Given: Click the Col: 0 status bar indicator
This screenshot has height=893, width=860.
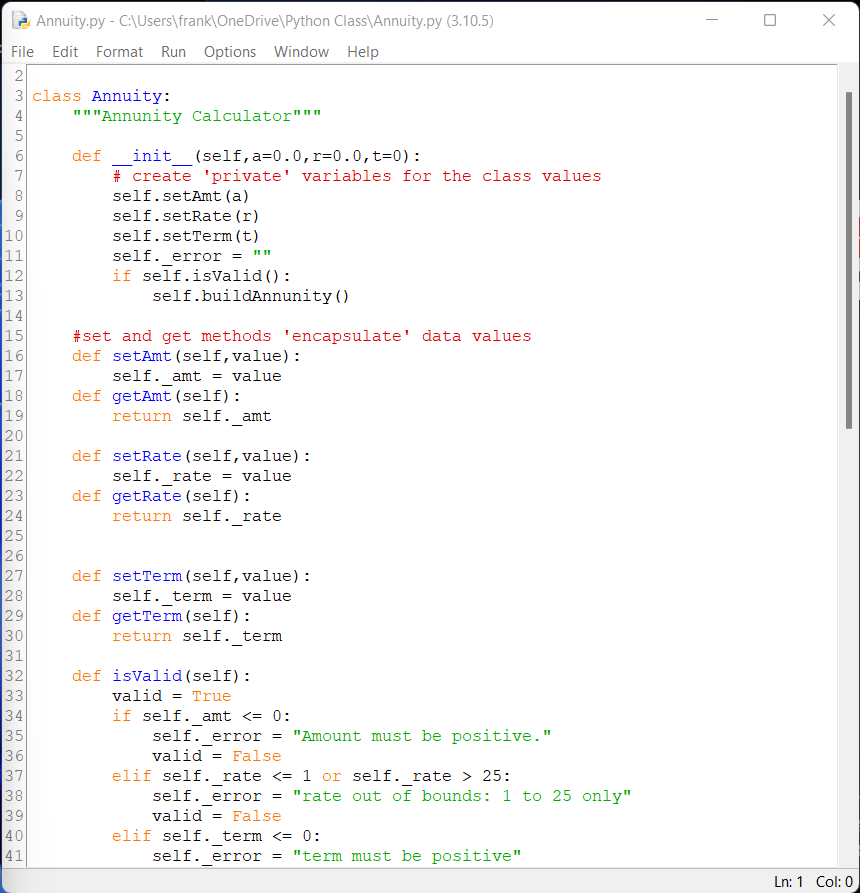Looking at the screenshot, I should [x=834, y=882].
